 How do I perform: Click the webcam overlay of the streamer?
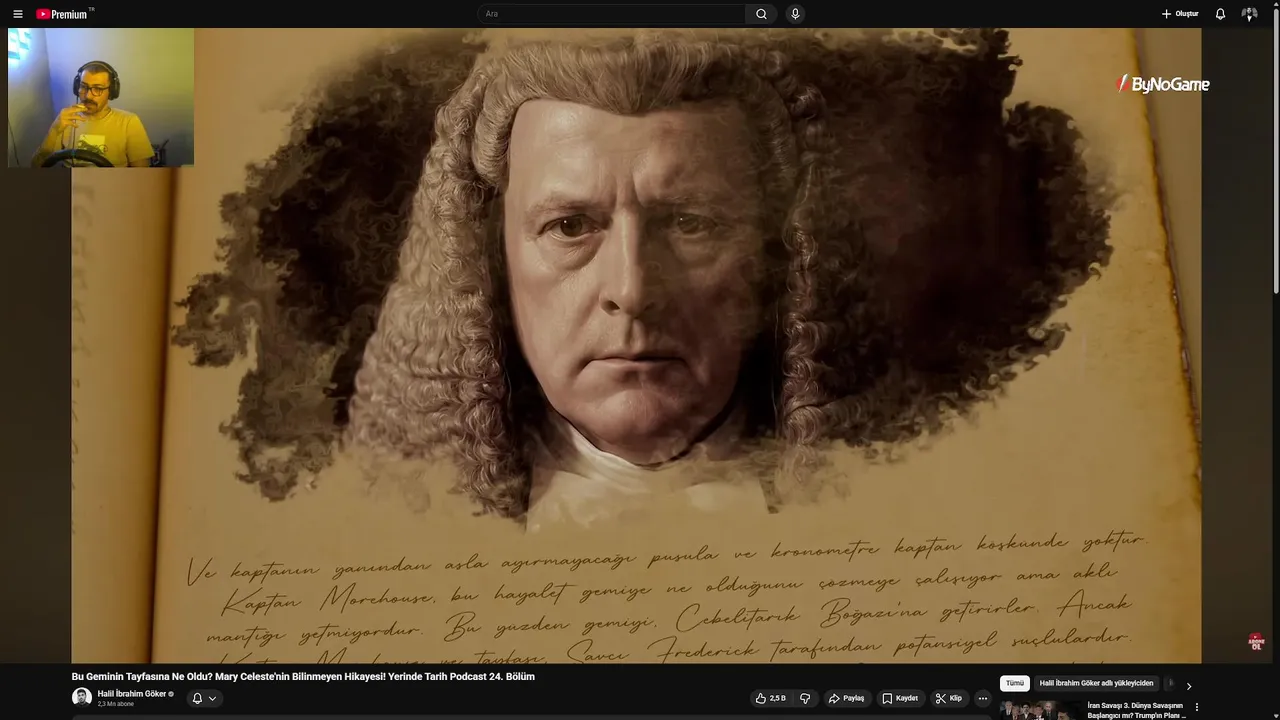101,97
